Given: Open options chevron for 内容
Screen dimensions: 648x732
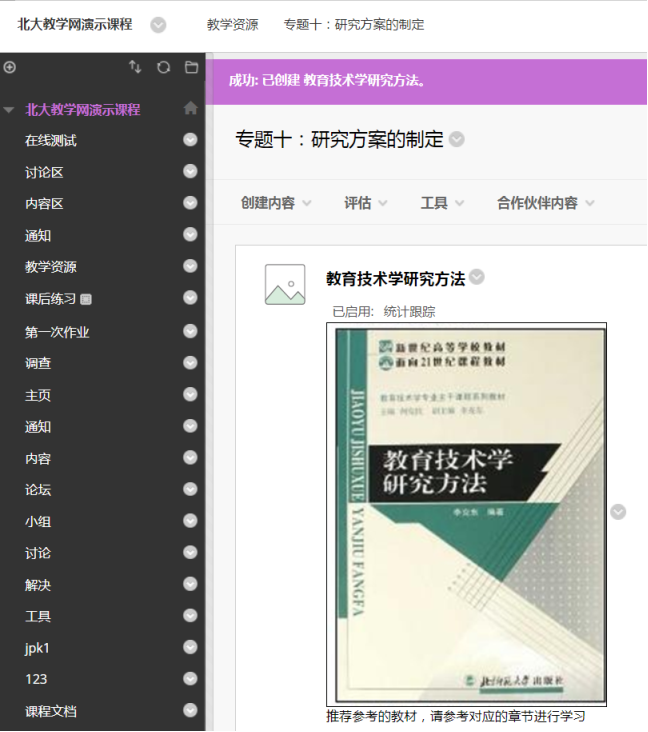Looking at the screenshot, I should (190, 458).
